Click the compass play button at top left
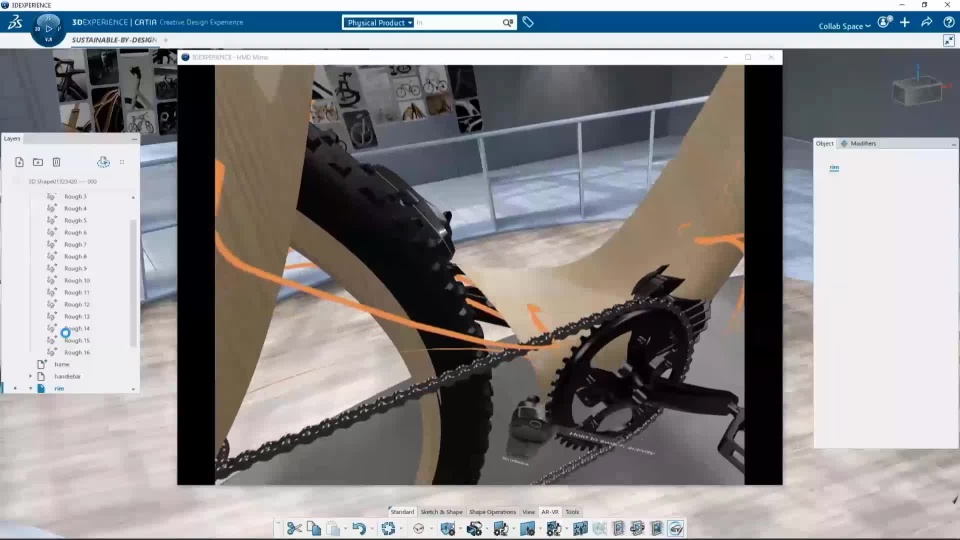This screenshot has height=540, width=960. tap(48, 28)
